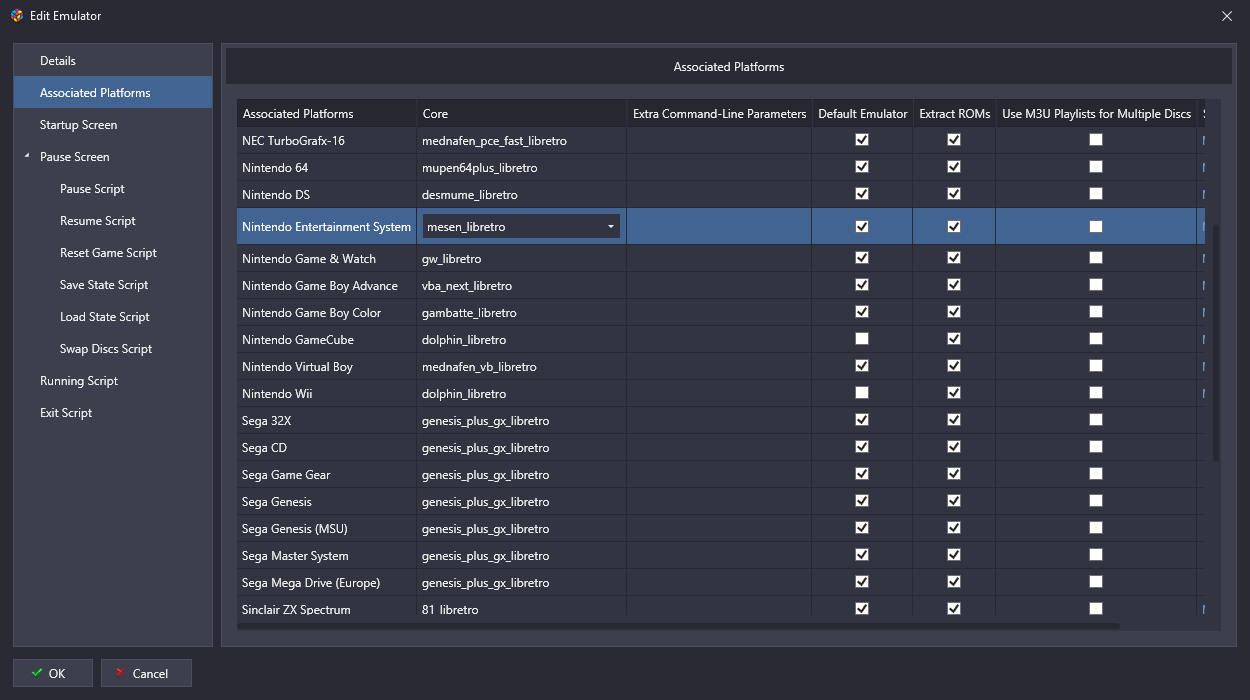Enable M3U Playlists for Sega CD
The height and width of the screenshot is (700, 1250).
(x=1096, y=447)
